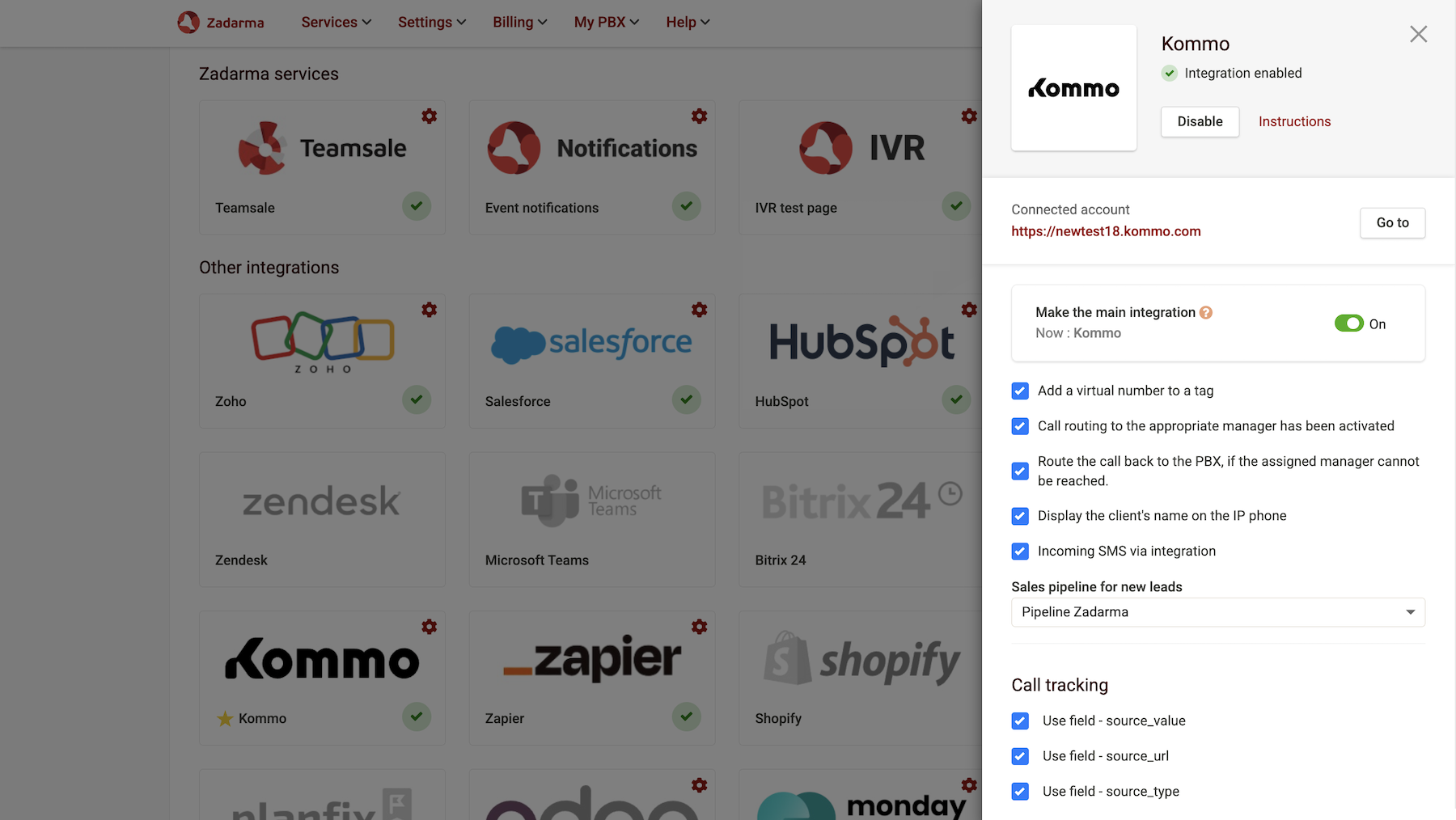Uncheck Use field - source_type
Viewport: 1456px width, 820px height.
coord(1021,792)
